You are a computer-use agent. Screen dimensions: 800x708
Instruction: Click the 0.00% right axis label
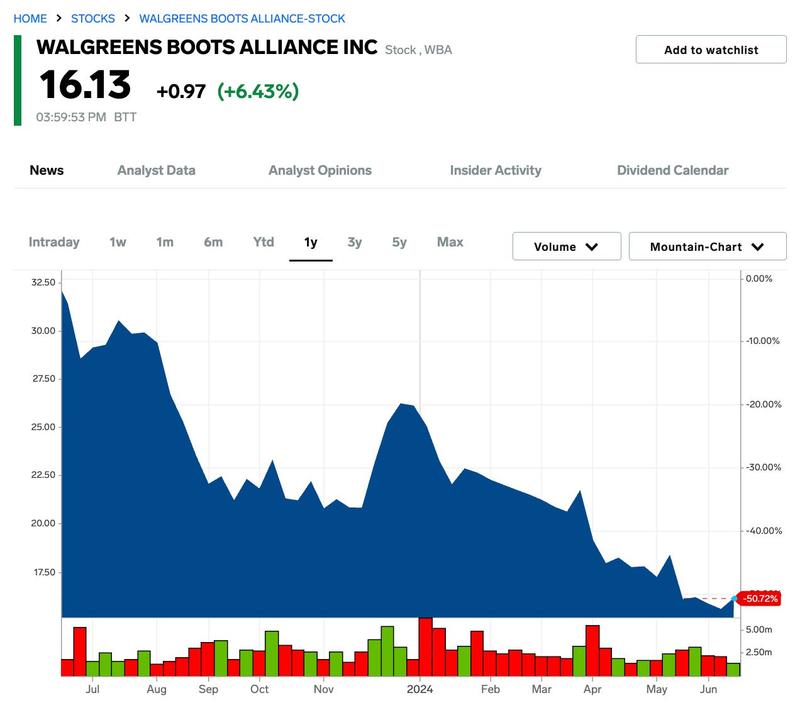click(759, 279)
